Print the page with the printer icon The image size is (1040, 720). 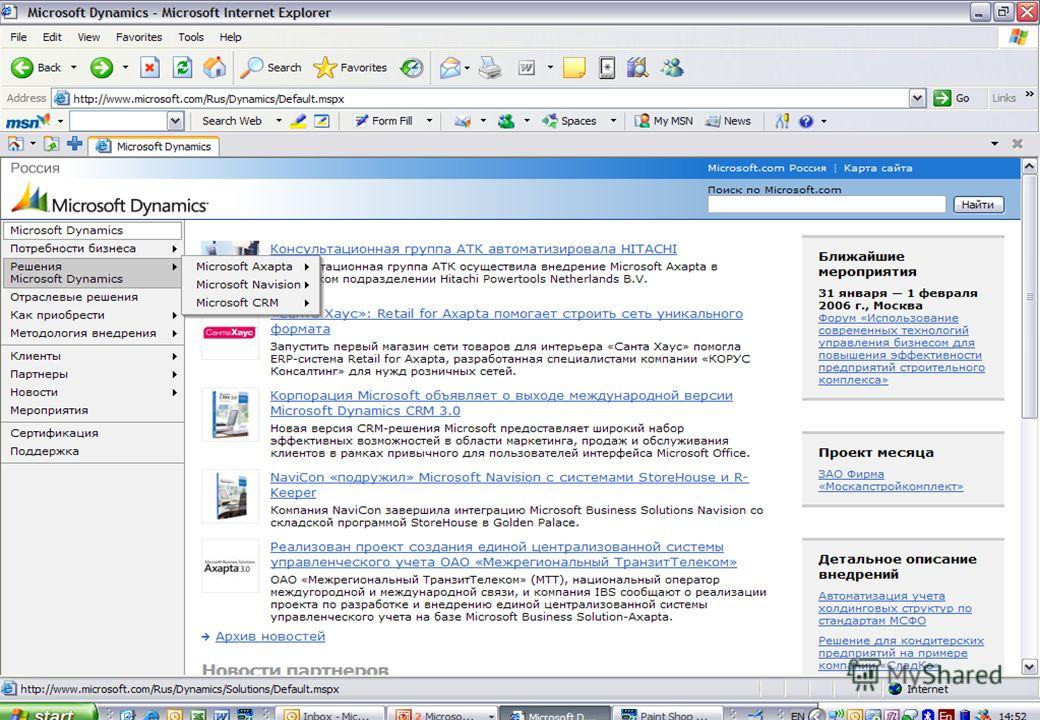490,67
